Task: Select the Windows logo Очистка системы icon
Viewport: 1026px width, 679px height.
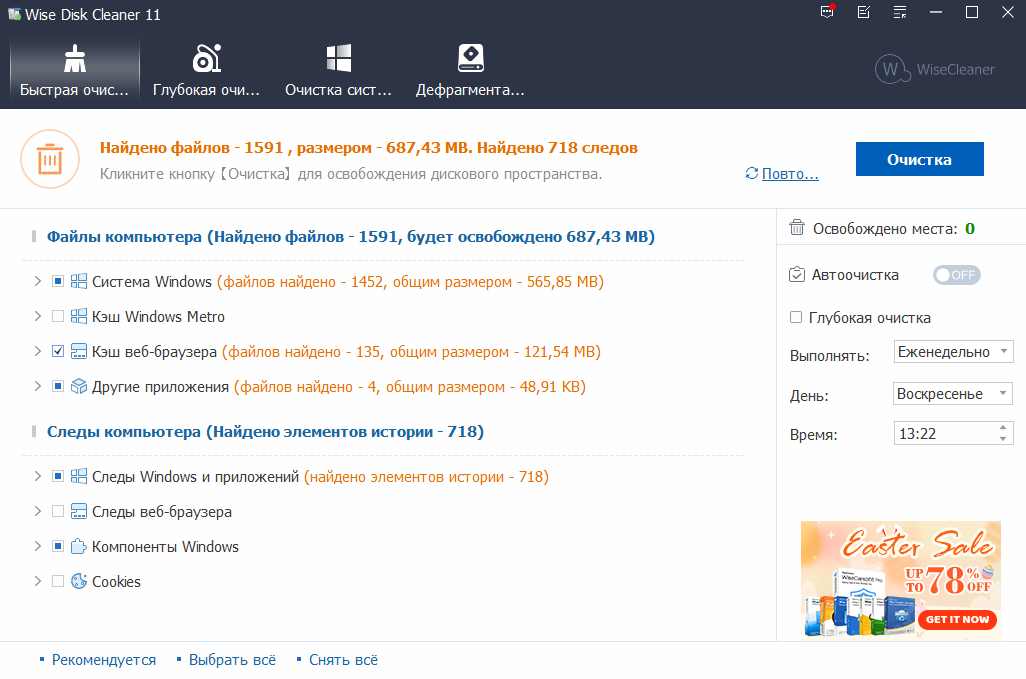Action: click(338, 59)
